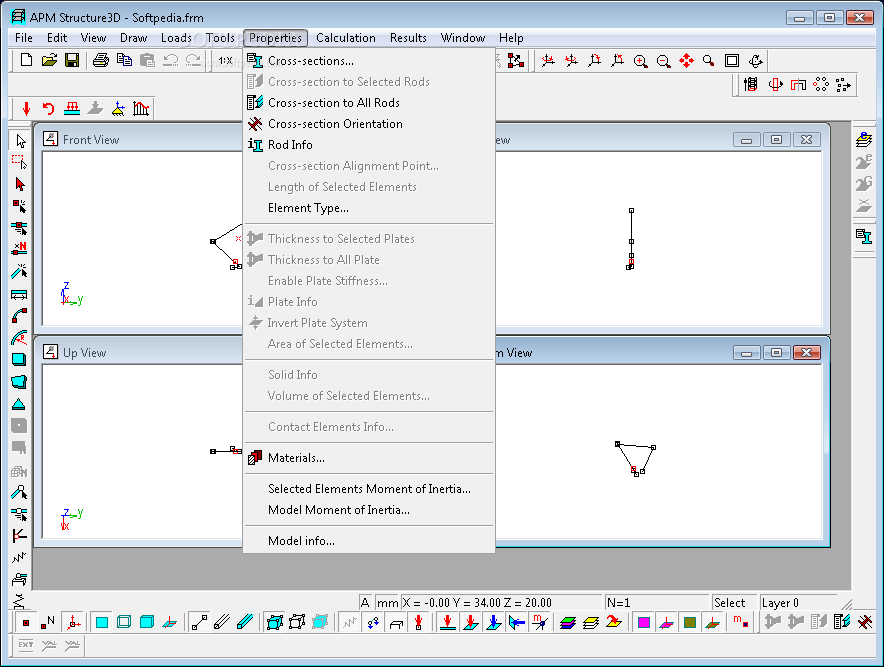Choose Cross-section Orientation menu entry

pyautogui.click(x=369, y=124)
